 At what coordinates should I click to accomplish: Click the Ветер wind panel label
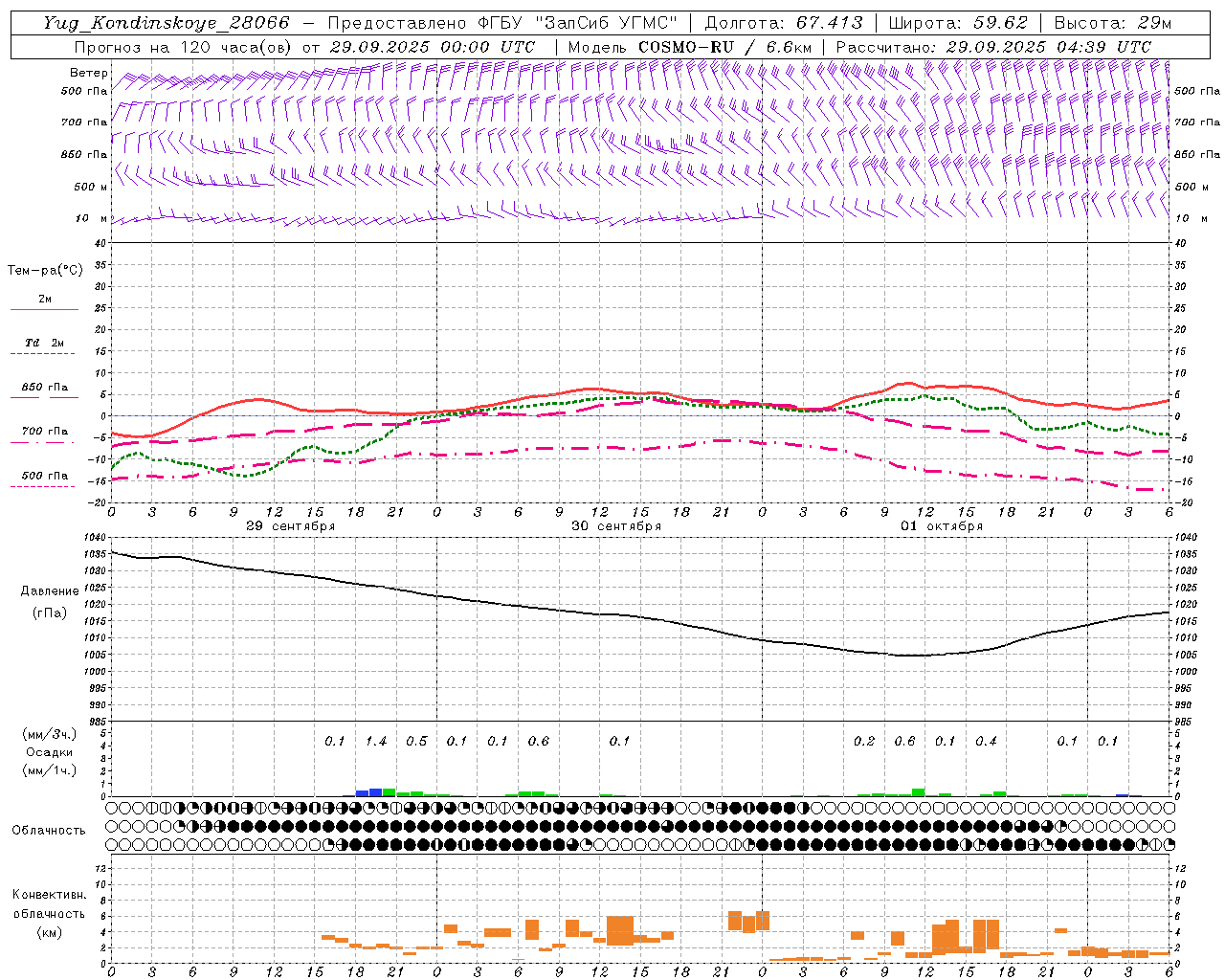click(87, 73)
